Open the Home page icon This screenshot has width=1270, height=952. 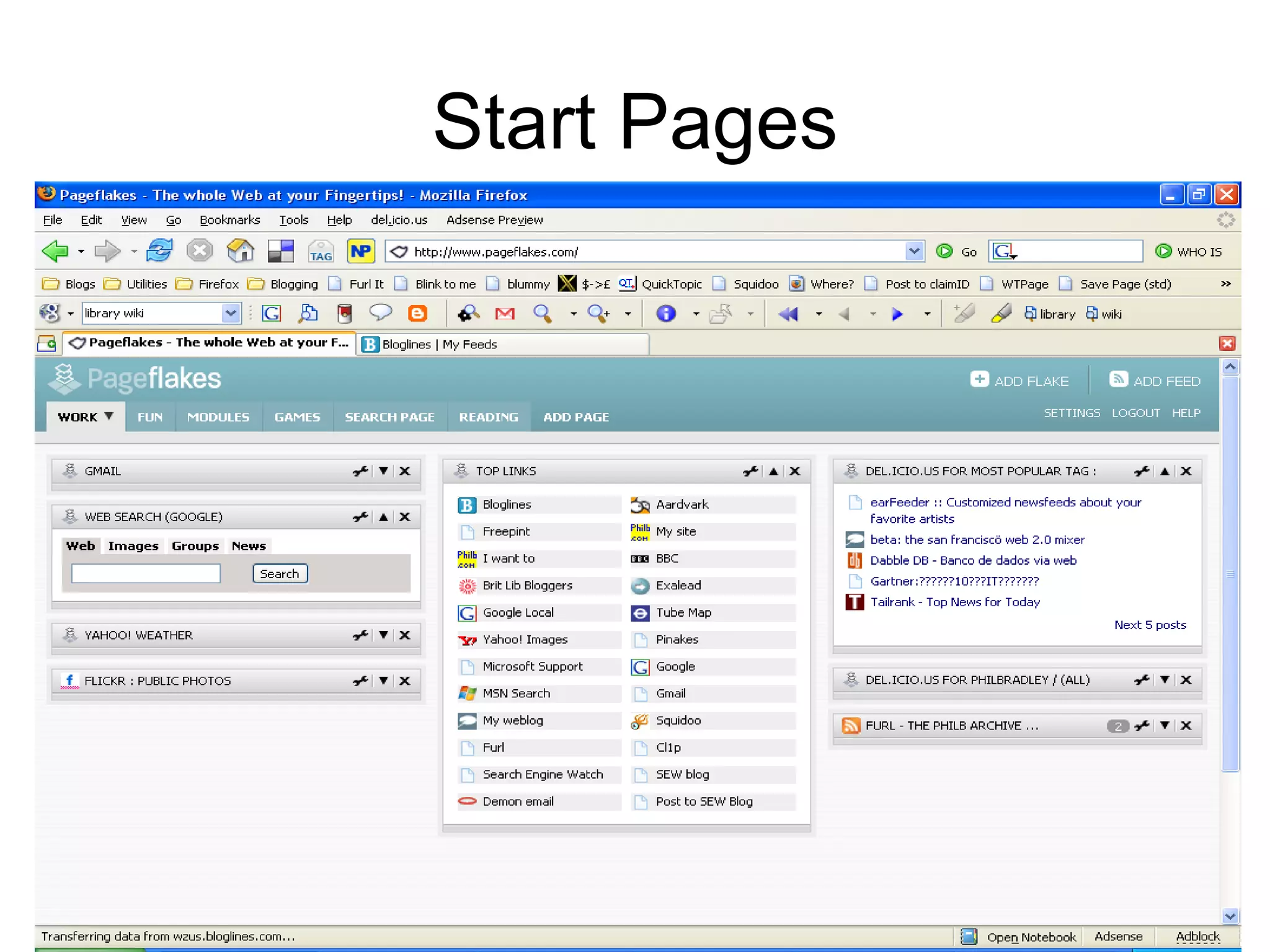[241, 251]
